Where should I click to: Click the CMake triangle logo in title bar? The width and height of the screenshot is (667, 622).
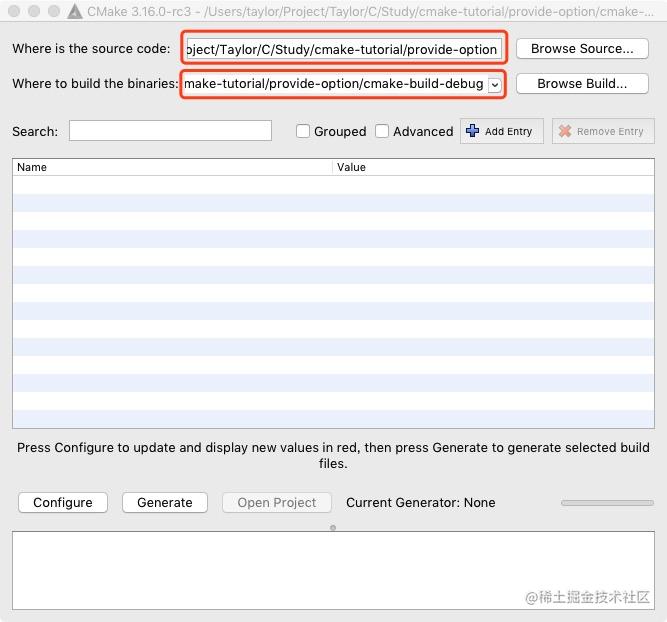coord(75,11)
